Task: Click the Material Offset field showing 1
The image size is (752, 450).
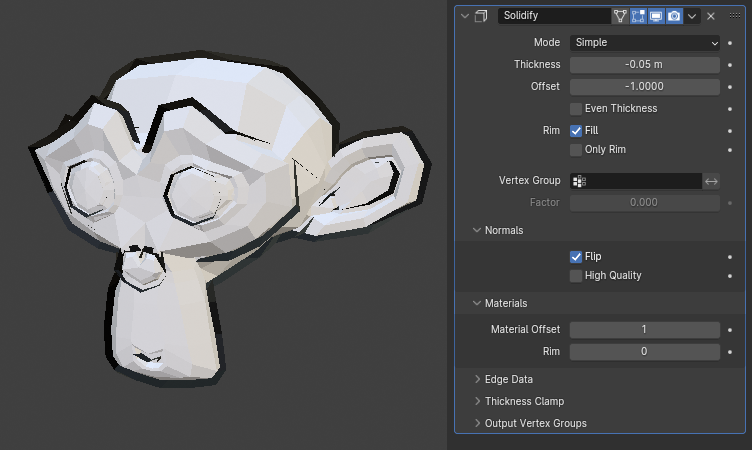Action: pos(645,330)
